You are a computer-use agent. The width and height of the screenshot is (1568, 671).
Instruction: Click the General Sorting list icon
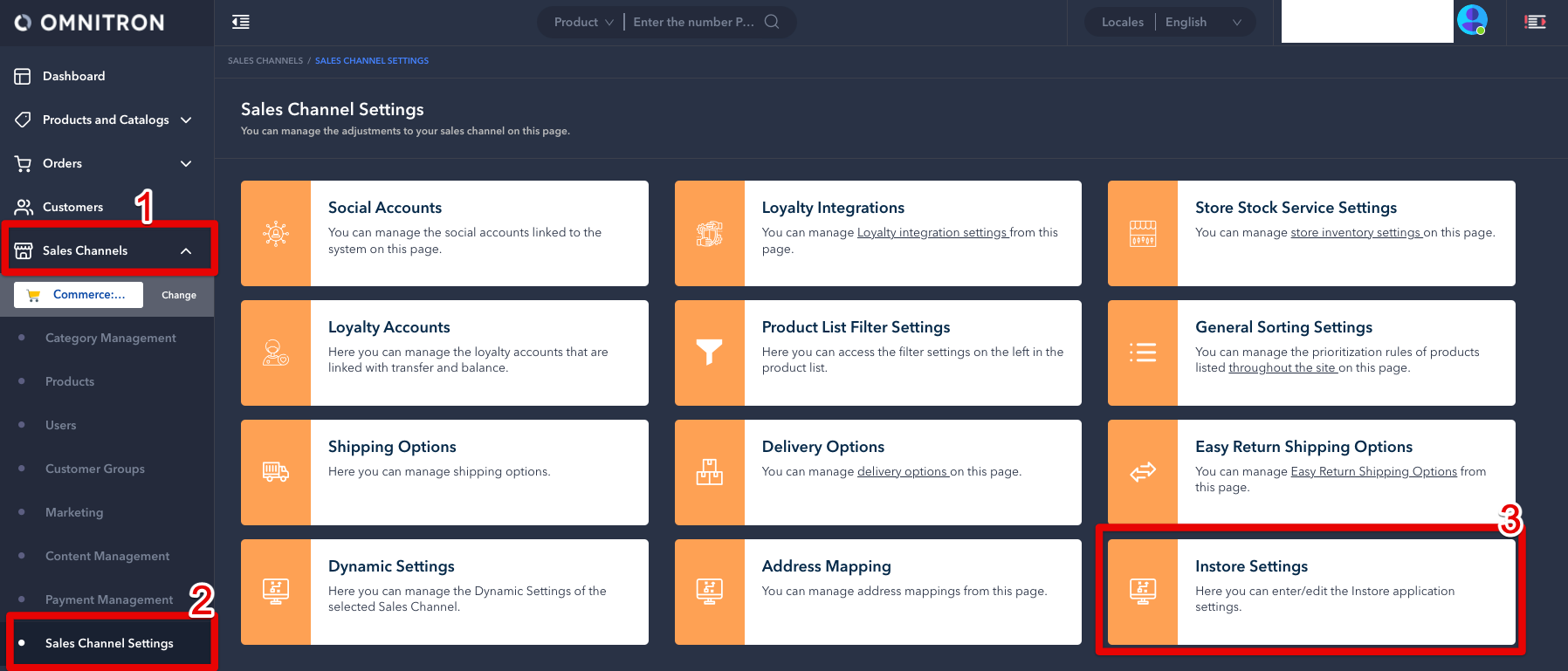point(1143,353)
